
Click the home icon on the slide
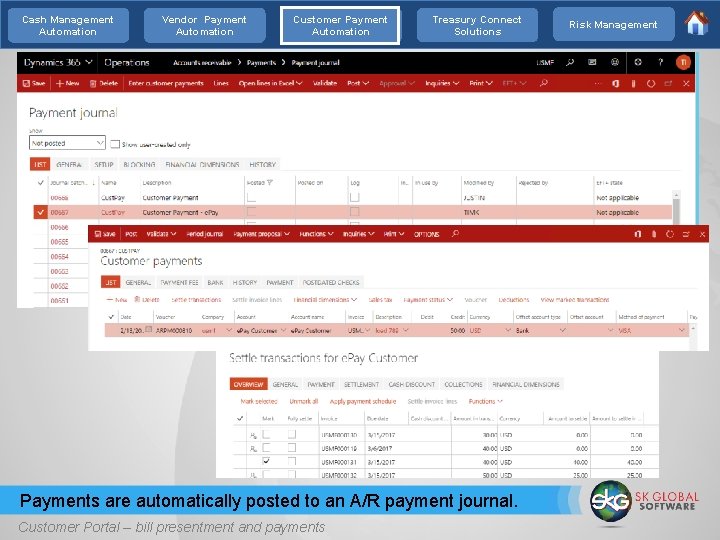pos(697,23)
